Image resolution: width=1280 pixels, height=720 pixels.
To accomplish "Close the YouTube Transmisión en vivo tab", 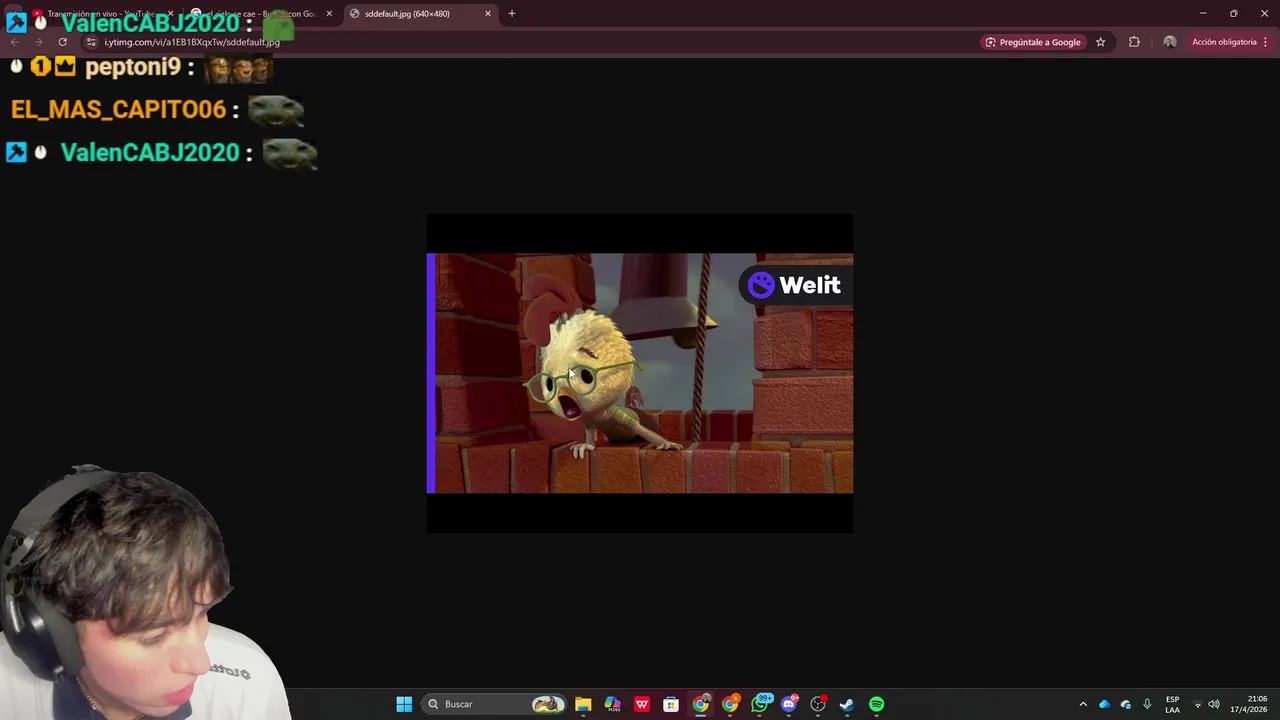I will pyautogui.click(x=170, y=14).
